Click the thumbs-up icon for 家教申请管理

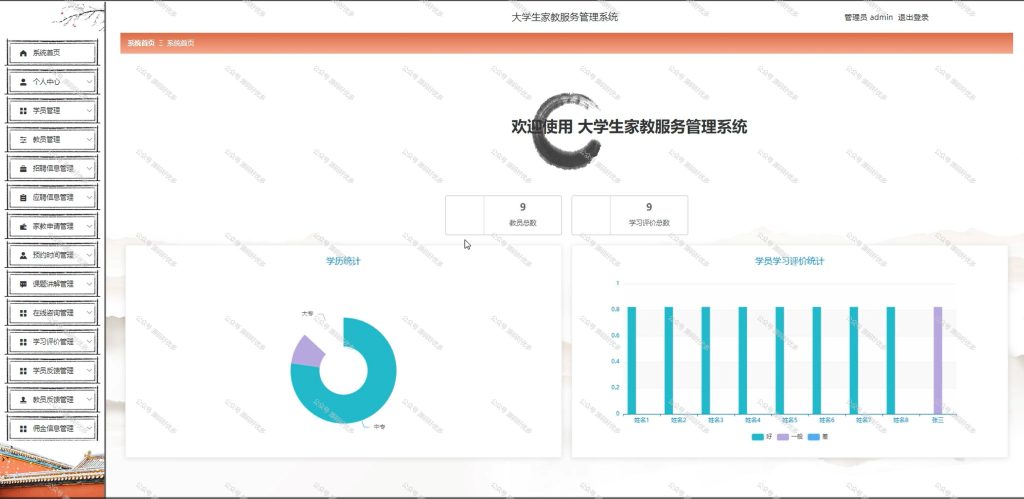tap(24, 227)
